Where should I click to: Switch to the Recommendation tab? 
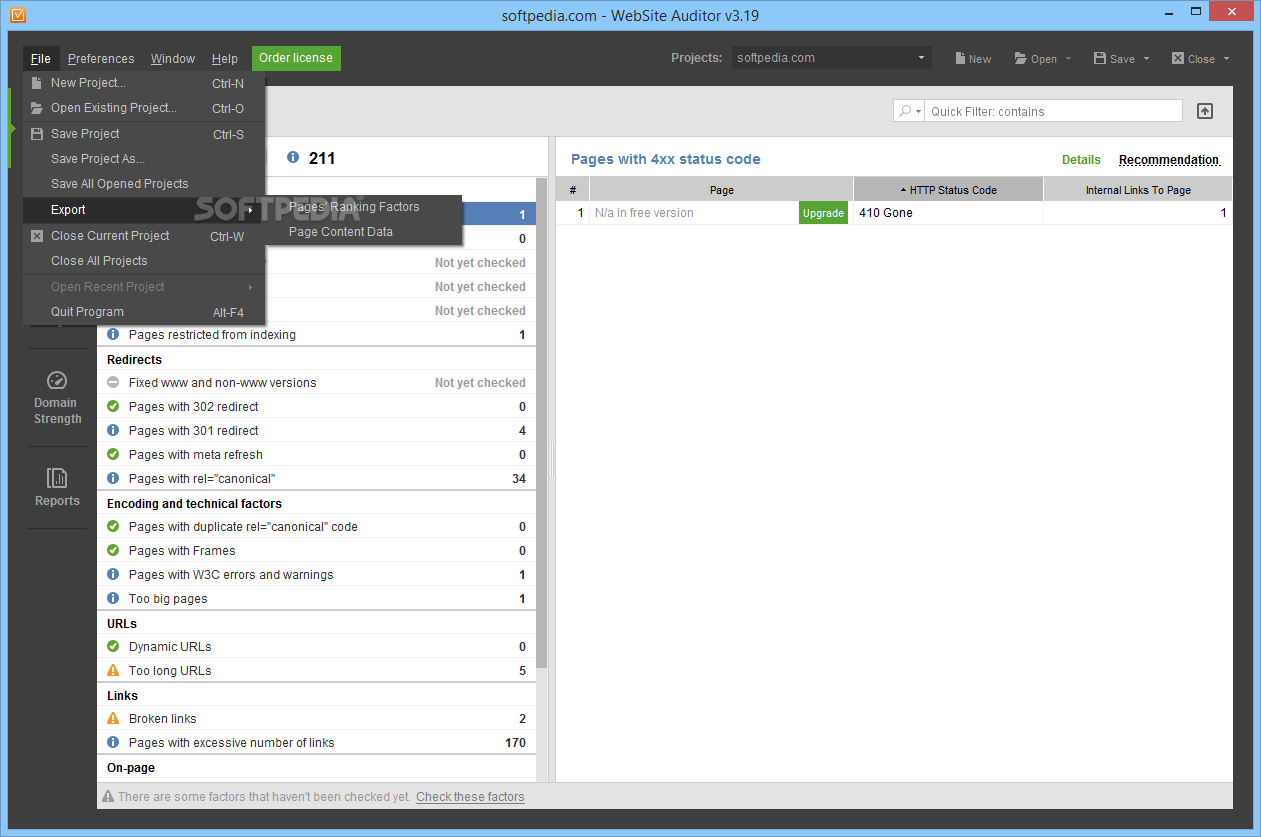pyautogui.click(x=1169, y=160)
